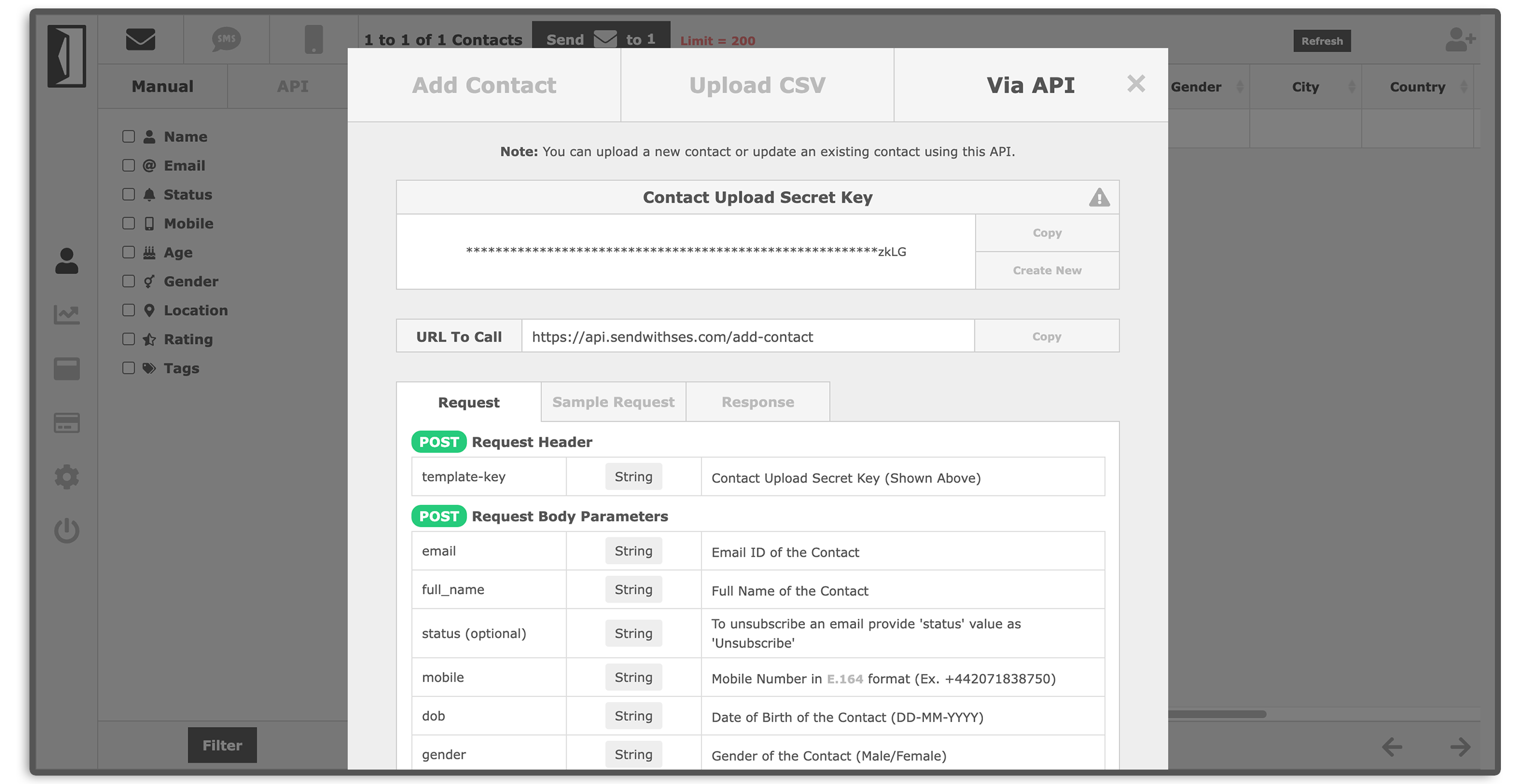Enable the Name filter checkbox
The width and height of the screenshot is (1531, 784).
click(x=128, y=136)
